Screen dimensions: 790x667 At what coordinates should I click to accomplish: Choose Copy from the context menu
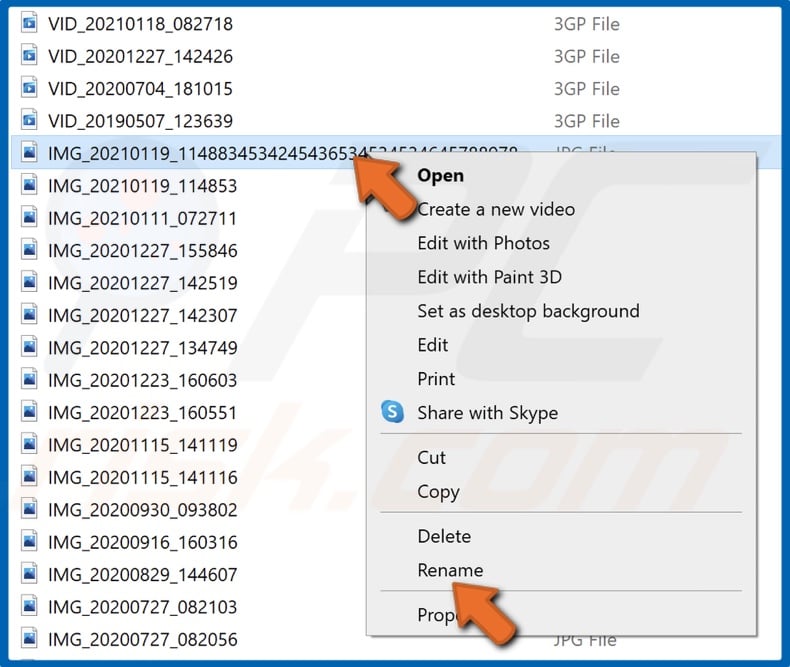(438, 492)
